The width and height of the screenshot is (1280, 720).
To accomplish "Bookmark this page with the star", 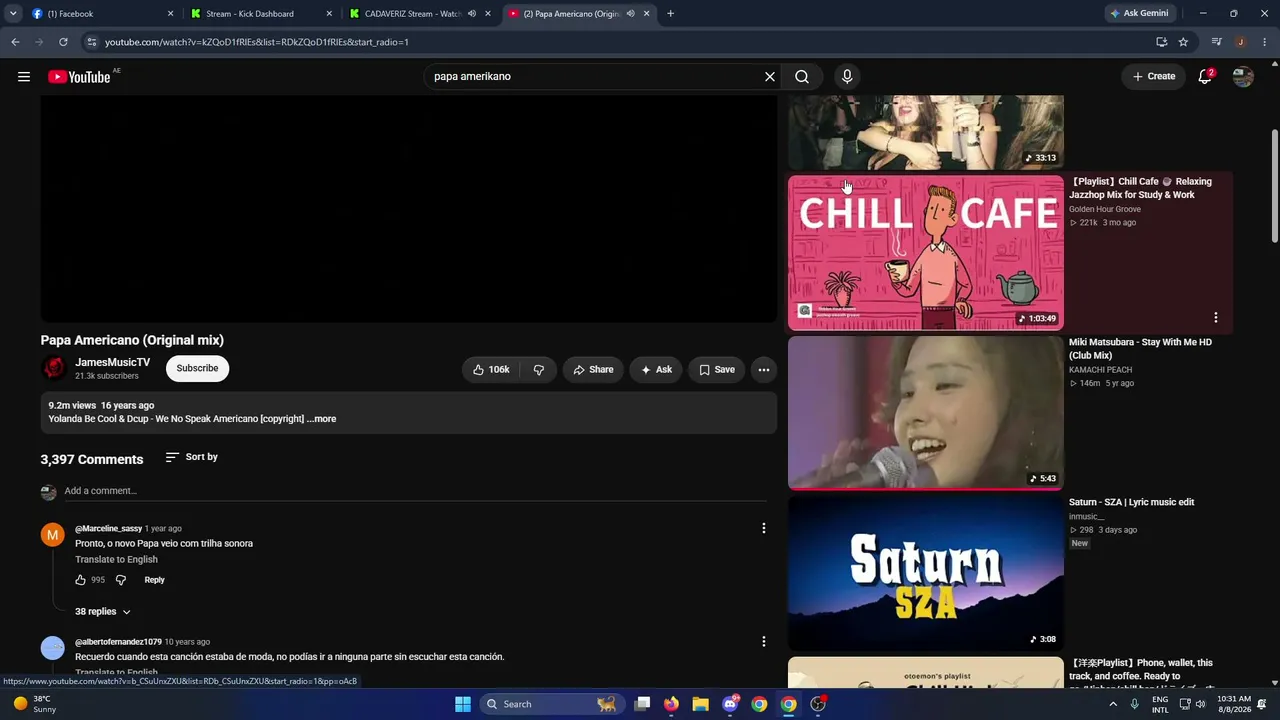I will tap(1184, 42).
